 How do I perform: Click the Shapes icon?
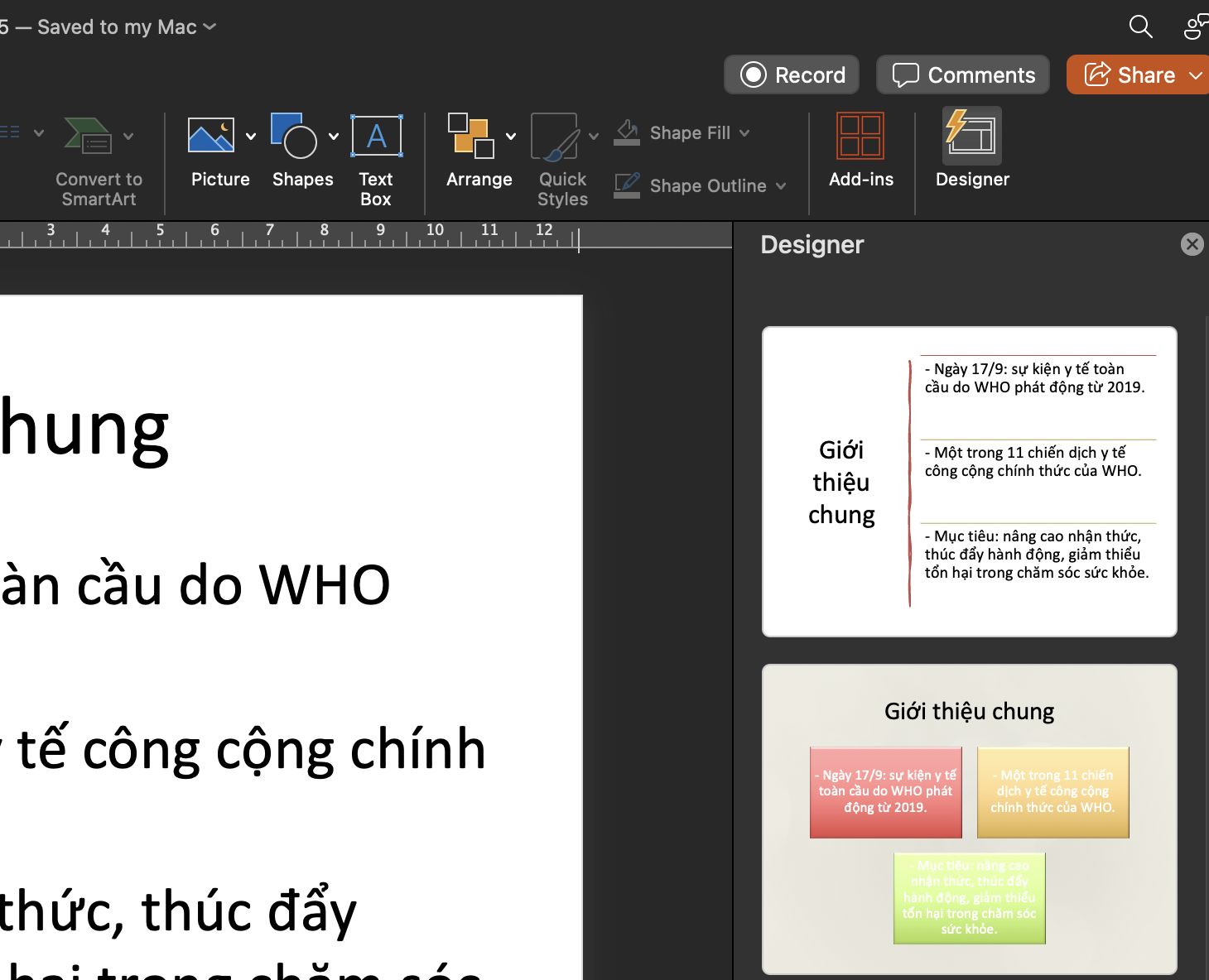(294, 137)
